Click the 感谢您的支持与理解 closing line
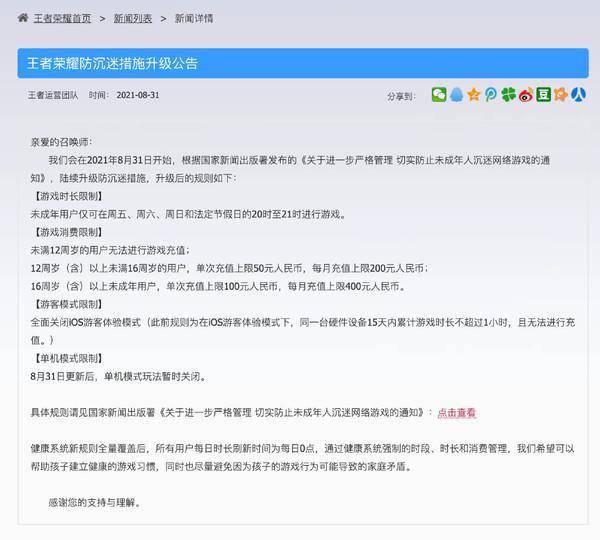The height and width of the screenshot is (540, 600). click(95, 502)
